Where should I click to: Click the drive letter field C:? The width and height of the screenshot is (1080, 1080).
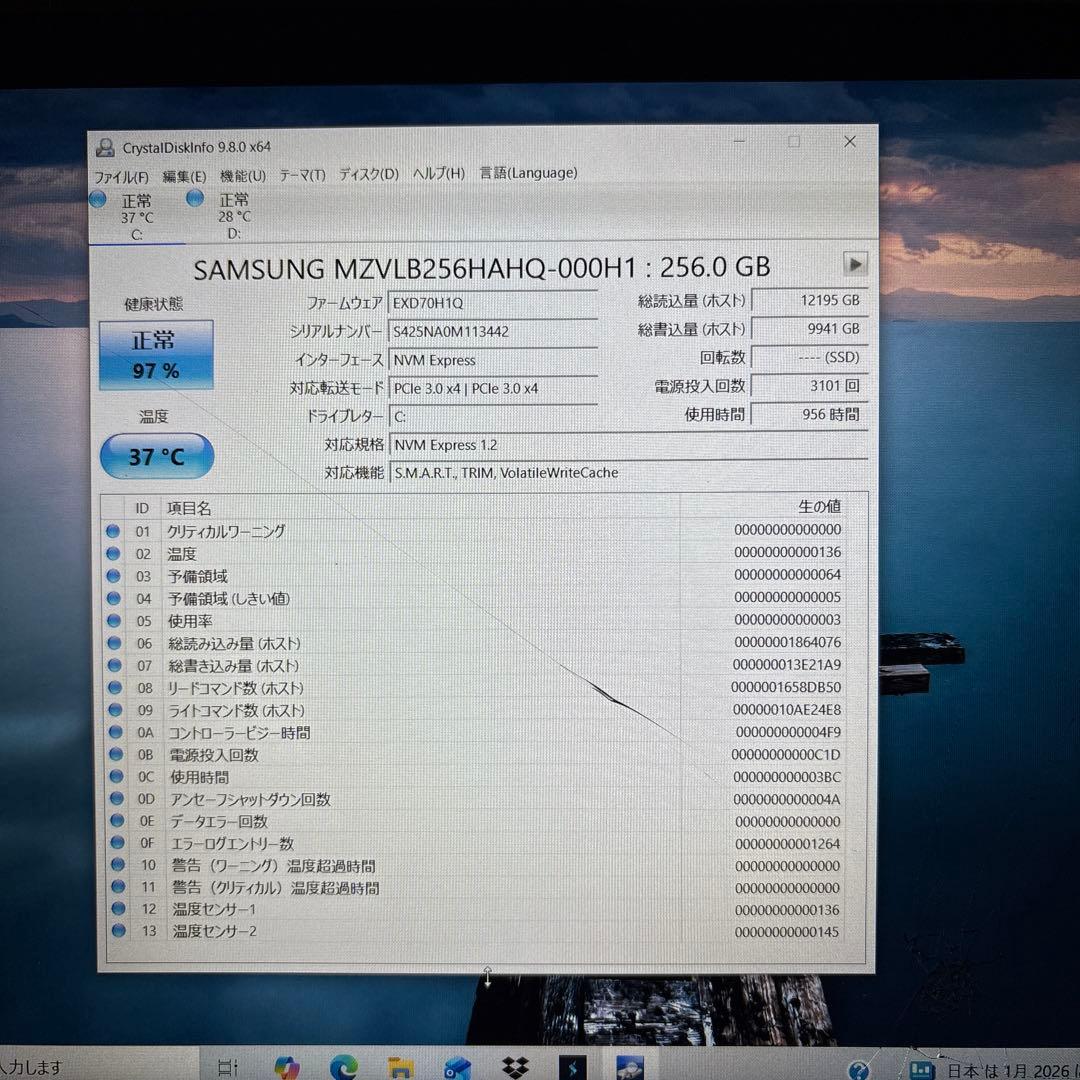coord(492,417)
